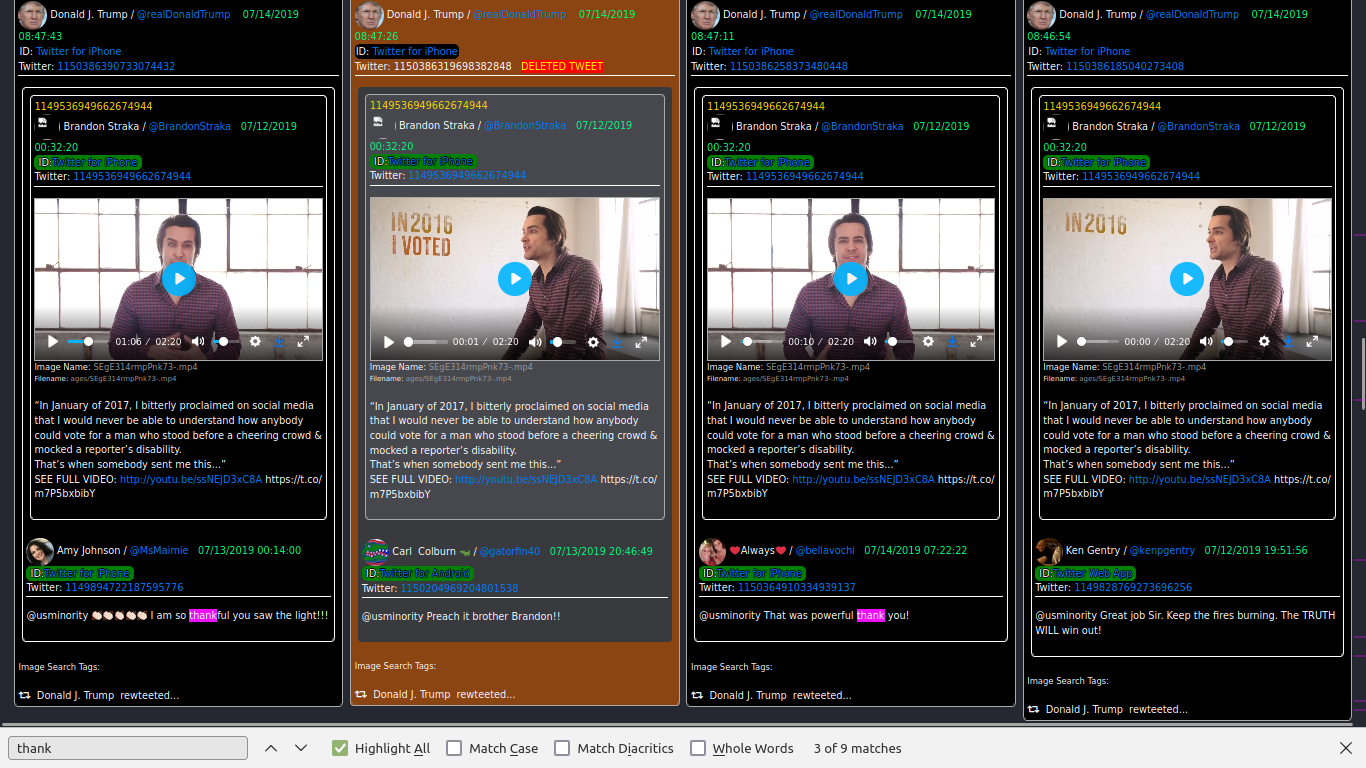Open youtu.be link in the 08:47:43 tweet
The width and height of the screenshot is (1366, 768).
point(191,479)
